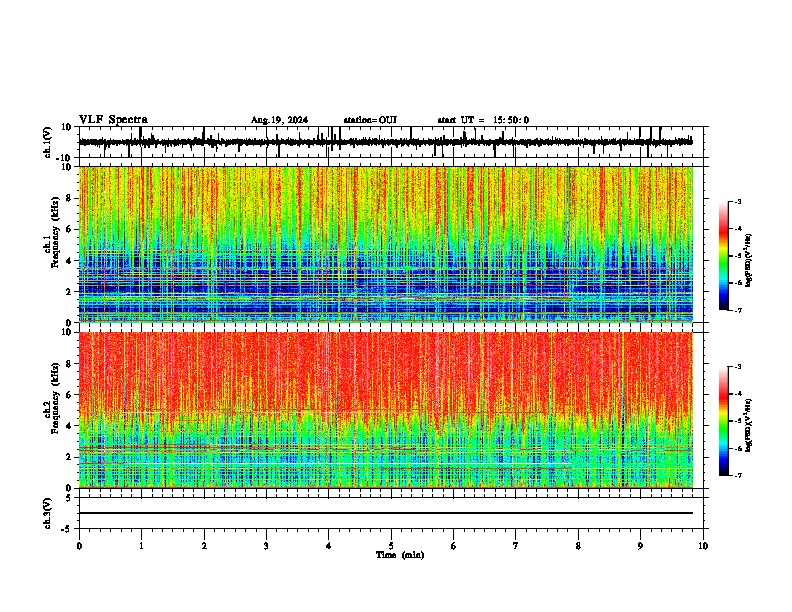Click the "2" tick on ch.2 frequency axis
792x612 pixels.
[x=69, y=457]
